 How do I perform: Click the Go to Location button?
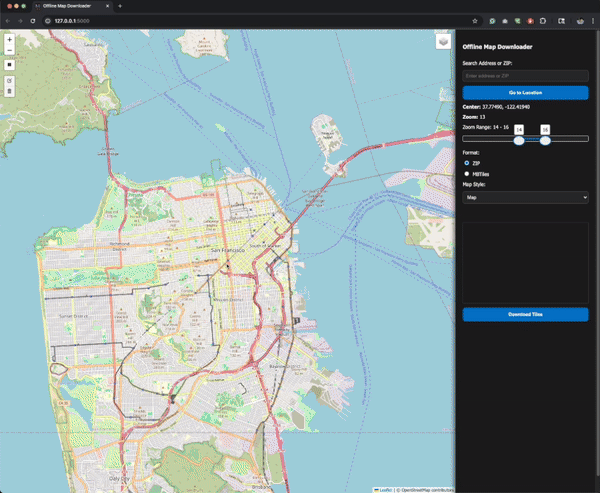click(525, 93)
